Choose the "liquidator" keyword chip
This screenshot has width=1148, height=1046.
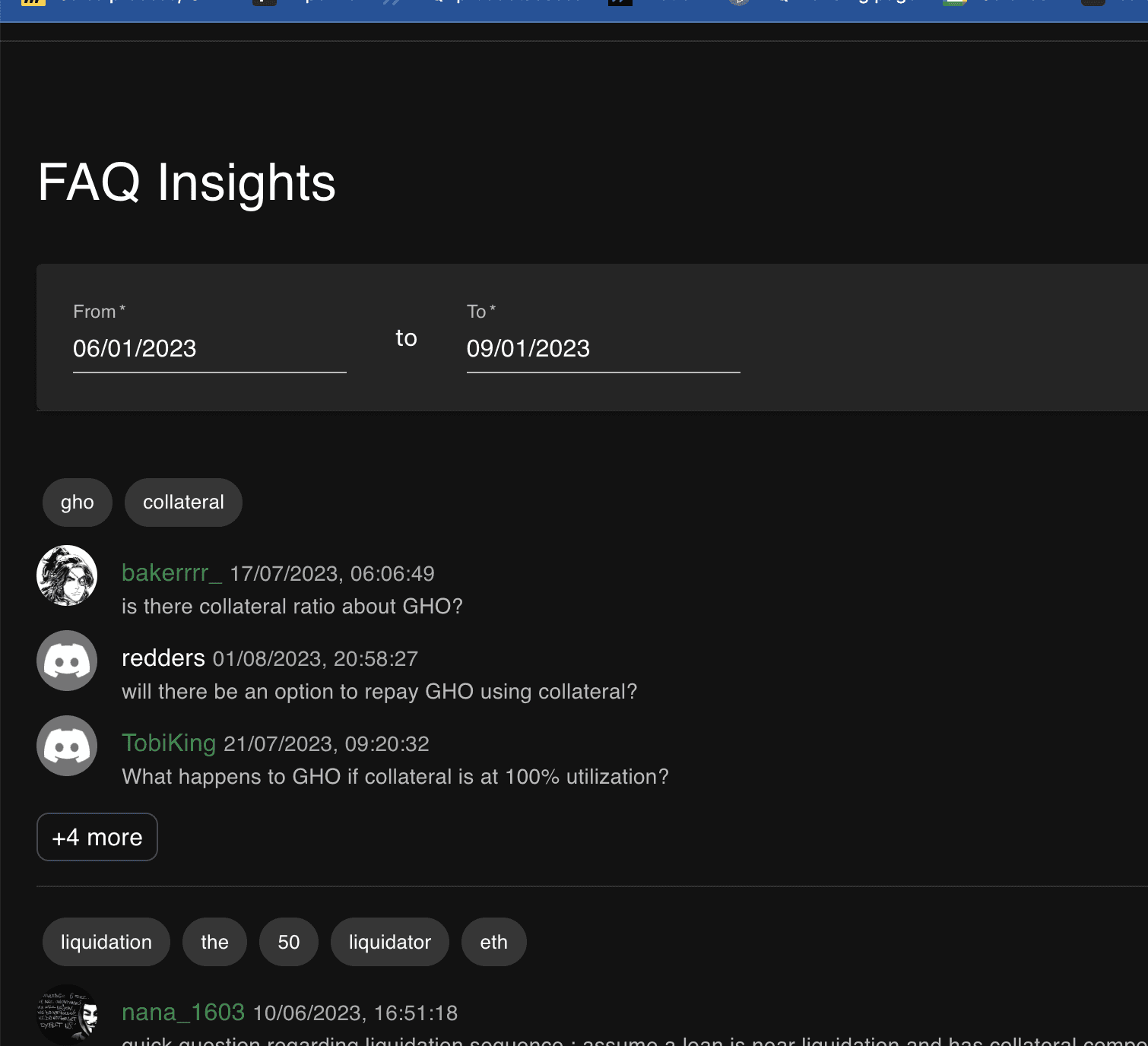390,942
